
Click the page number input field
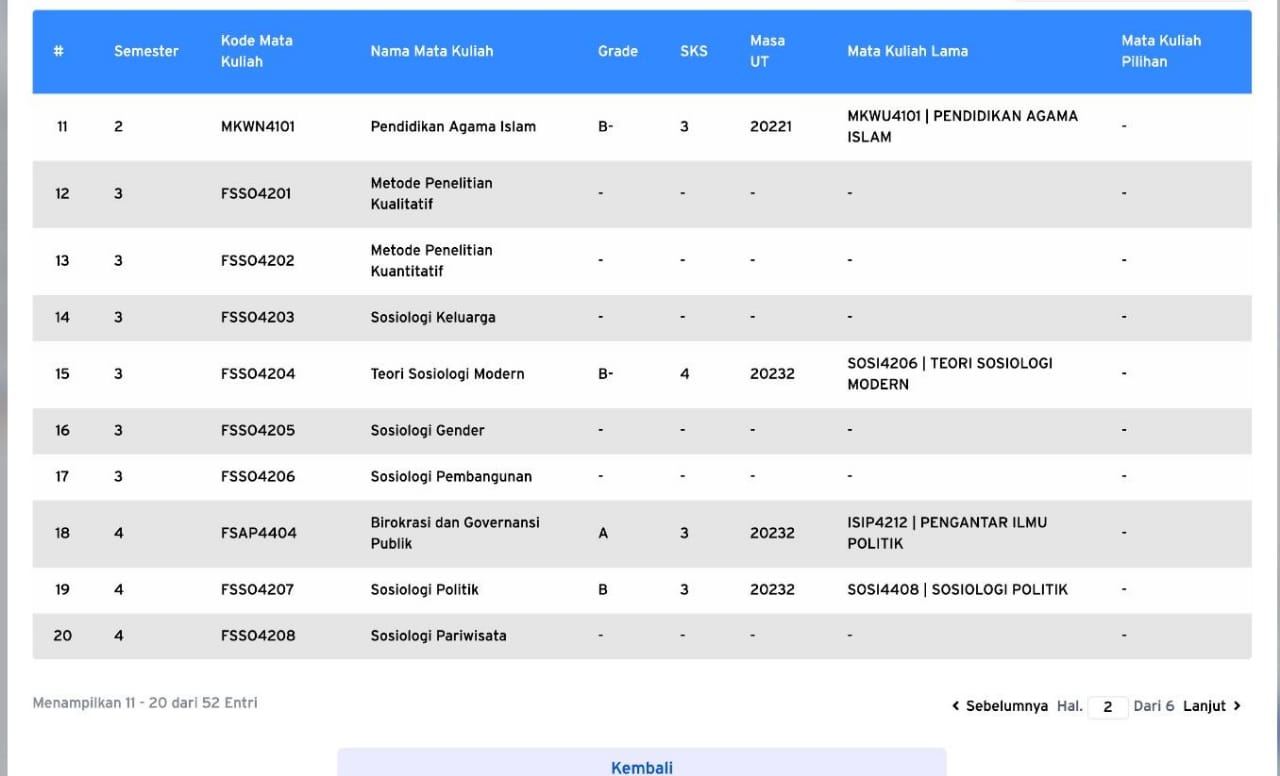[1108, 707]
